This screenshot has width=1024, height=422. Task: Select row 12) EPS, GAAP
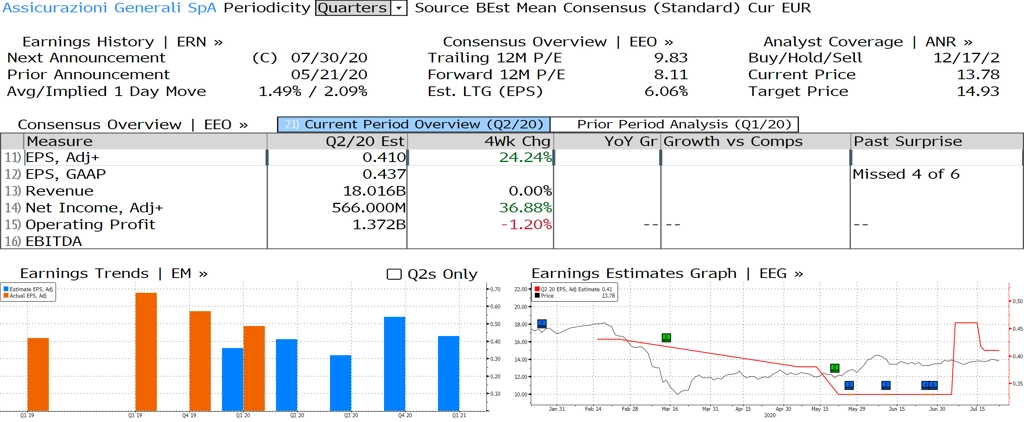click(512, 174)
